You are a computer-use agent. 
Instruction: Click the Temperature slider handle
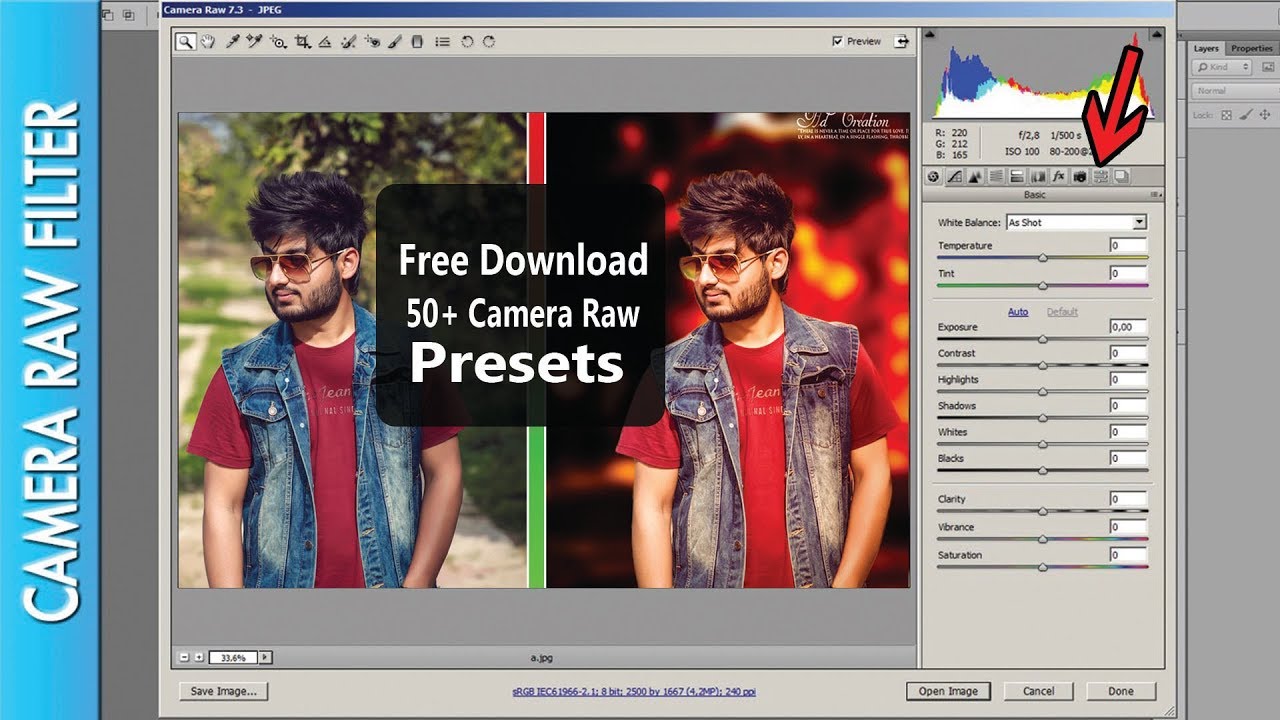coord(1043,258)
